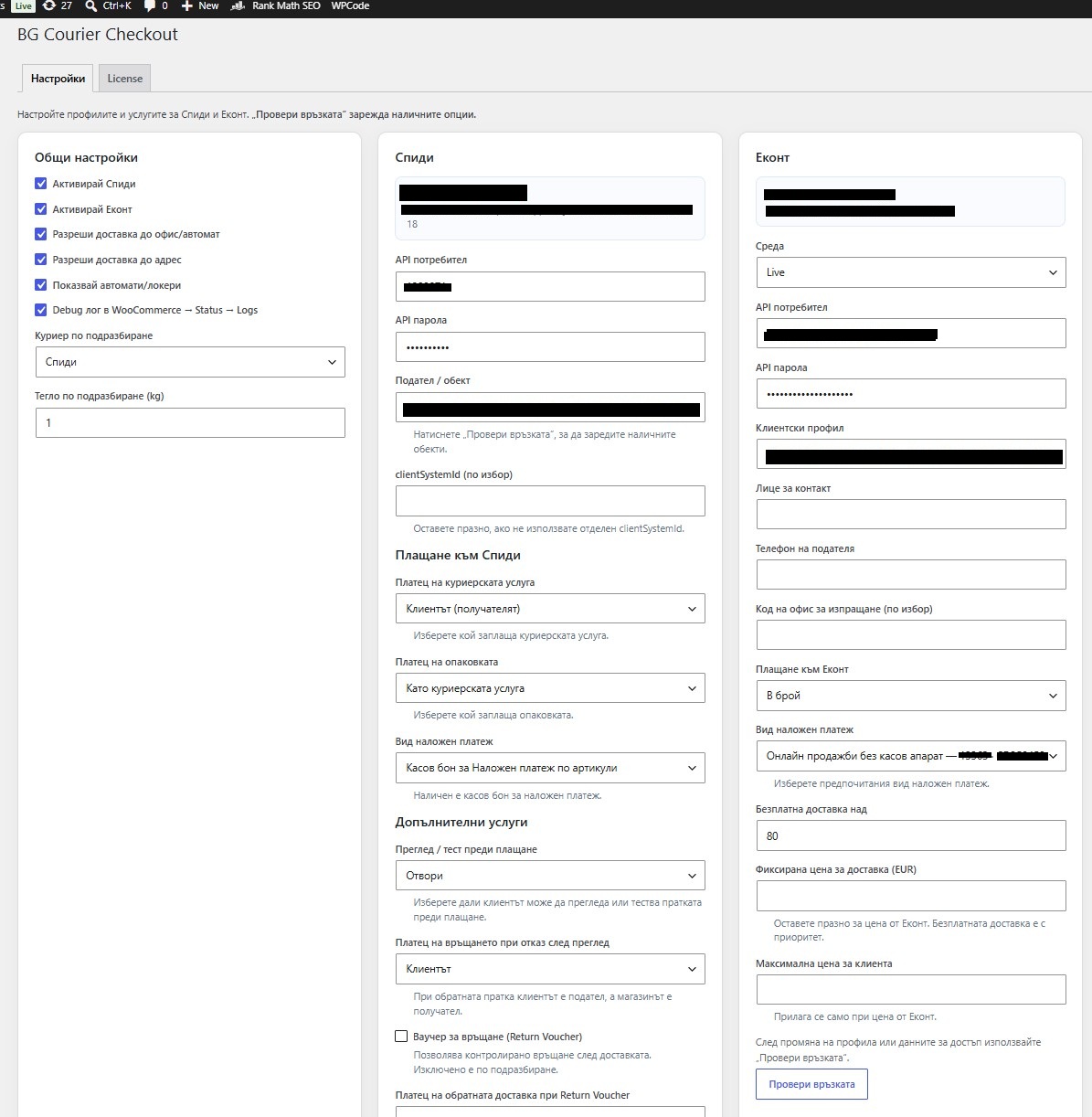This screenshot has width=1092, height=1117.
Task: Click the Подател / обект field
Action: 550,408
